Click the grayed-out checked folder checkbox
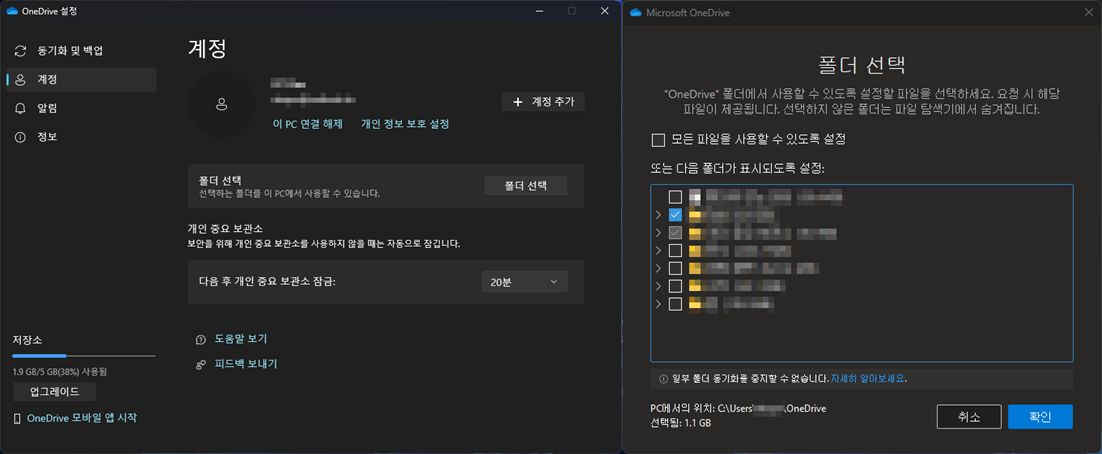Viewport: 1102px width, 454px height. pyautogui.click(x=675, y=233)
